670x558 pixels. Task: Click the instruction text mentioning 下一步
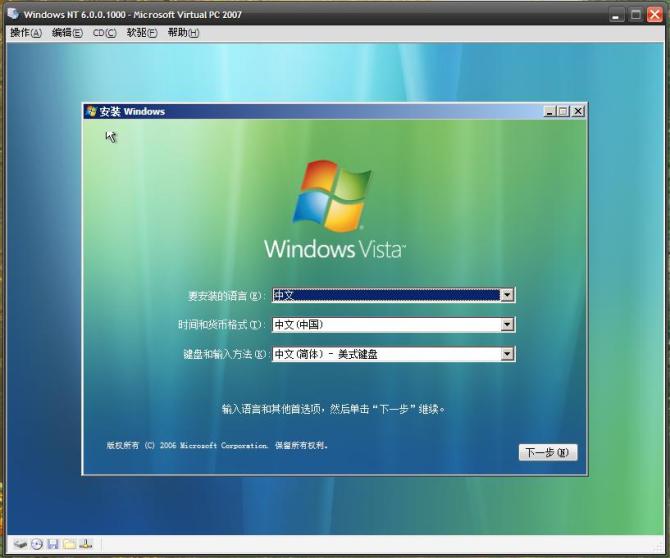(334, 409)
